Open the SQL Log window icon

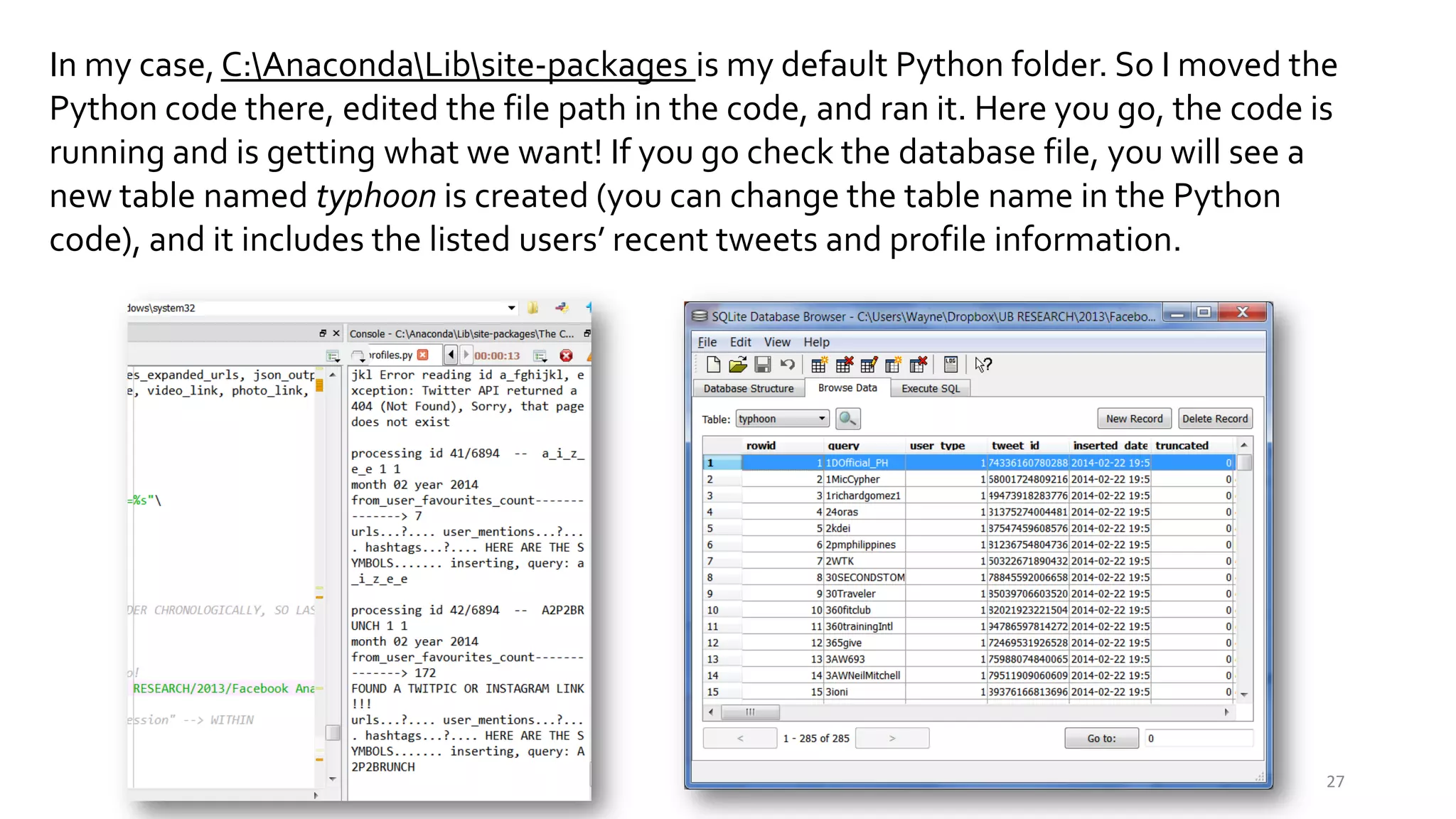[x=951, y=365]
